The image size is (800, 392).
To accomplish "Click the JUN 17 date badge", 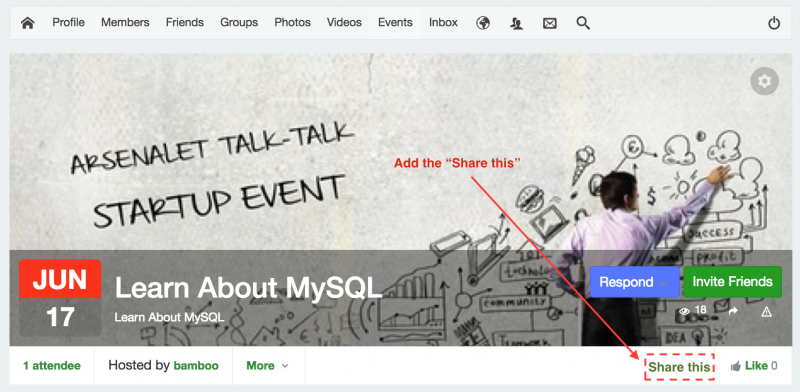I will (60, 298).
